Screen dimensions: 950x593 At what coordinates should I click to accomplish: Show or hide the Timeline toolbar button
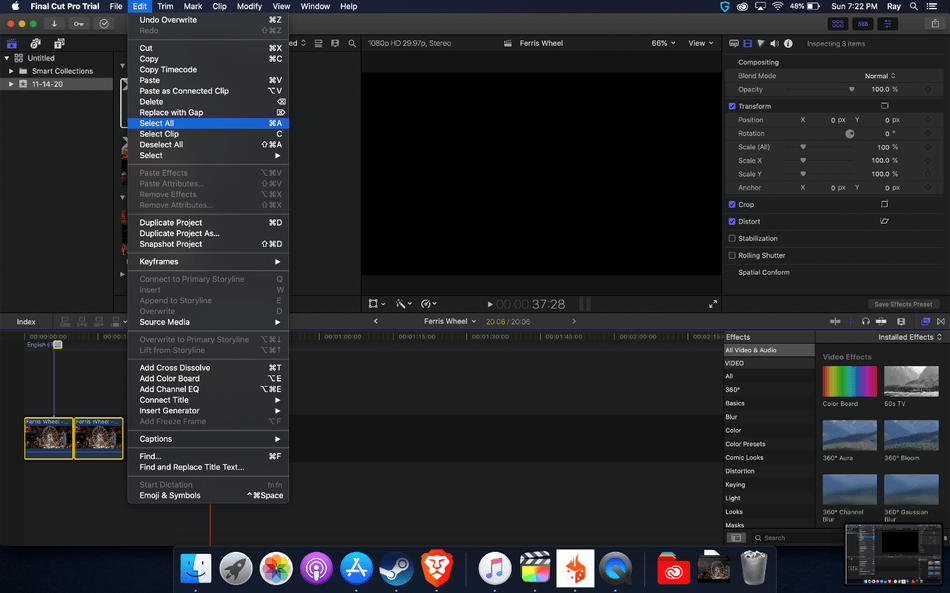pos(863,24)
